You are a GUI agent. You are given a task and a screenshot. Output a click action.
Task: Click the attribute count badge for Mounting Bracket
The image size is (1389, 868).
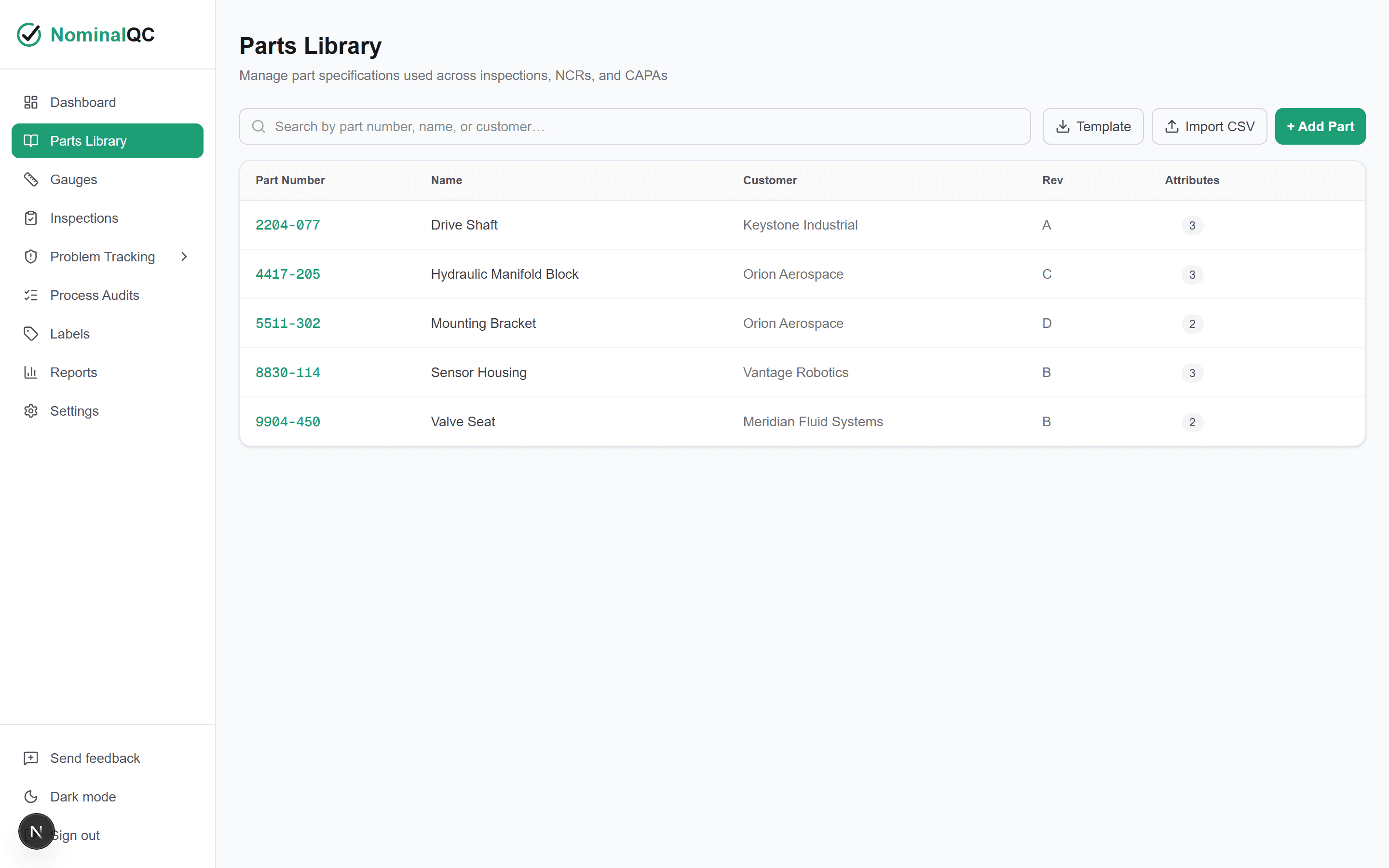[x=1192, y=323]
